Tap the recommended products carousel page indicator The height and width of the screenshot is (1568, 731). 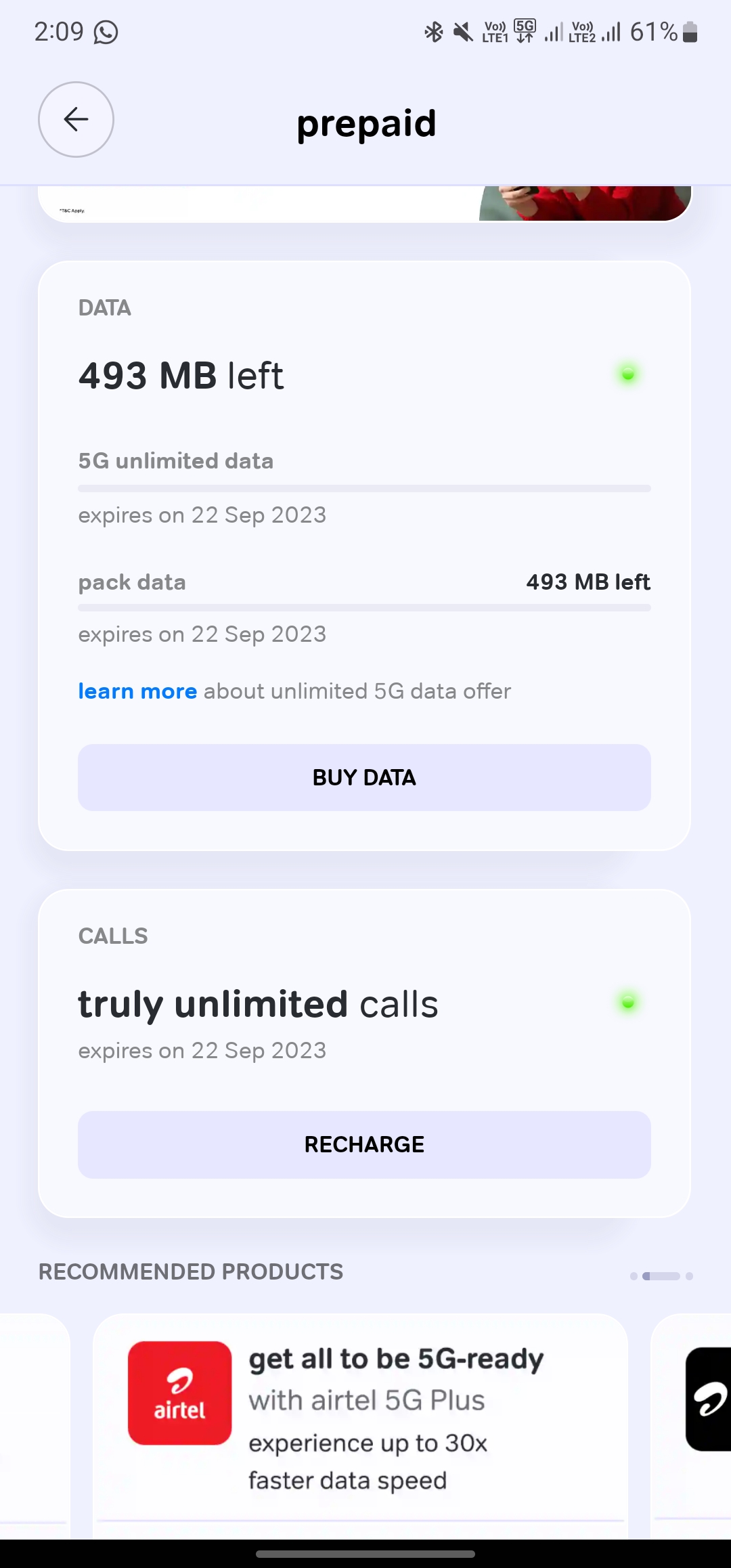click(661, 1276)
